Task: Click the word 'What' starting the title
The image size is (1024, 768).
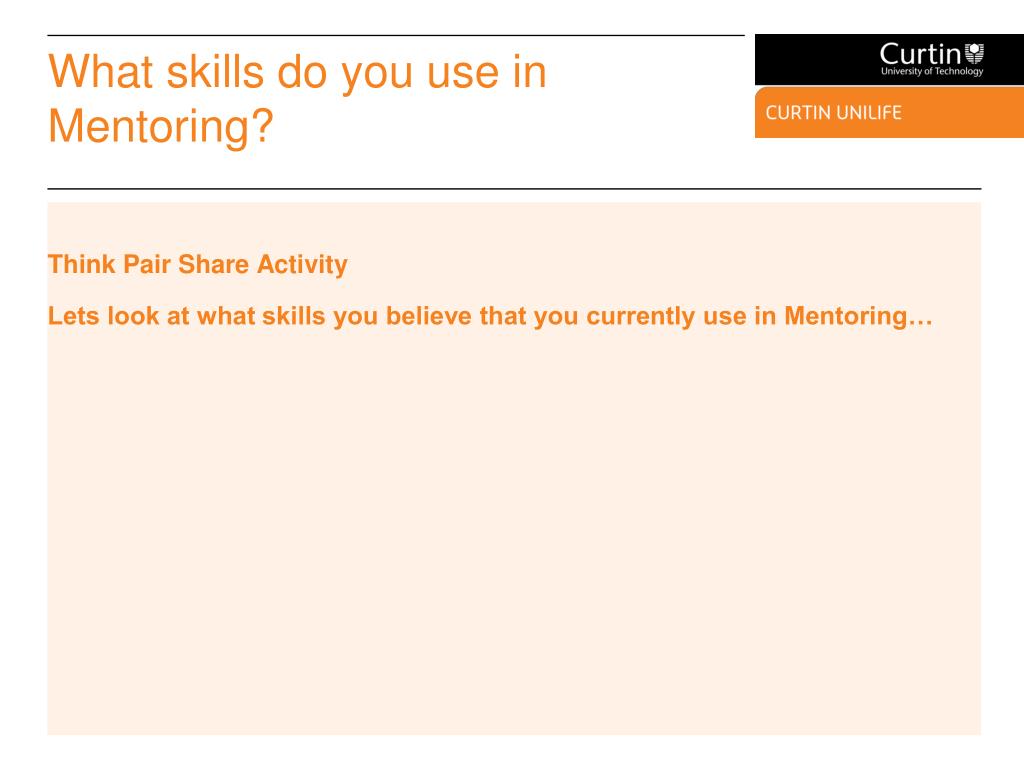Action: 101,72
